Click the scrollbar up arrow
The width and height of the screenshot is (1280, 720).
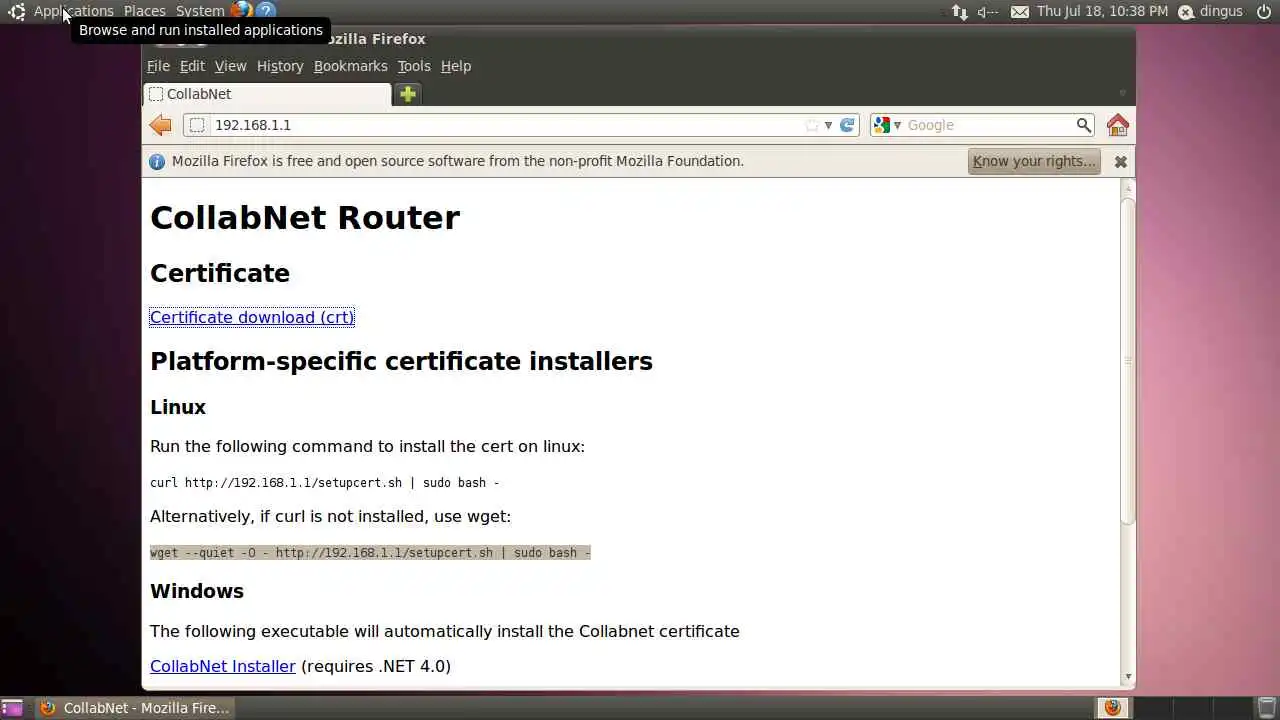pos(1128,187)
